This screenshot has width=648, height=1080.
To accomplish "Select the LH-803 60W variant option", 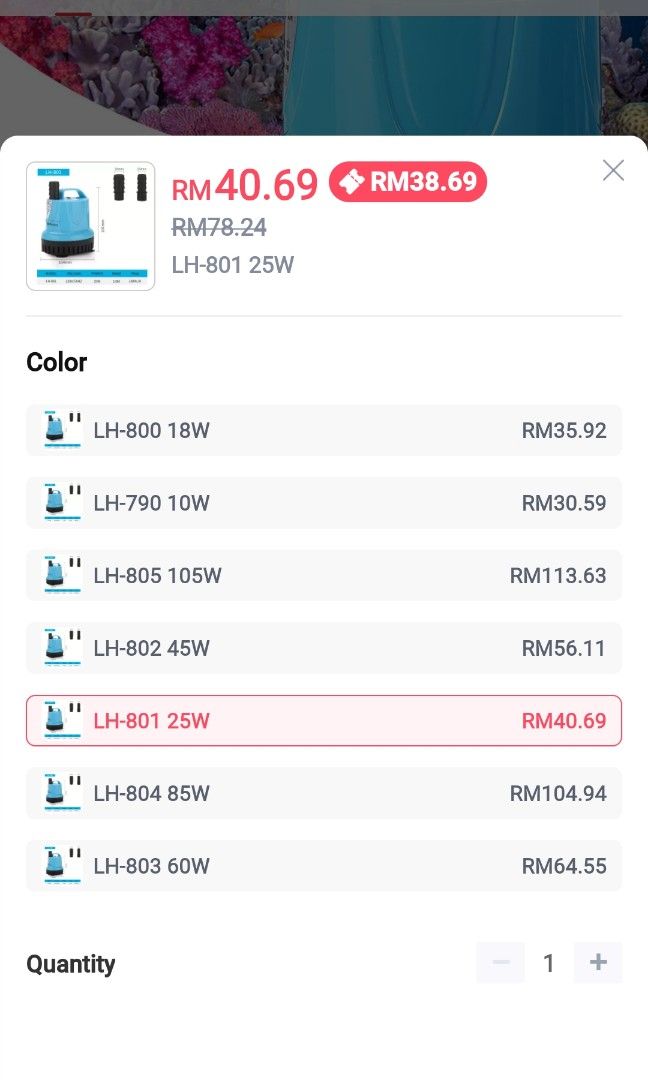I will [324, 865].
